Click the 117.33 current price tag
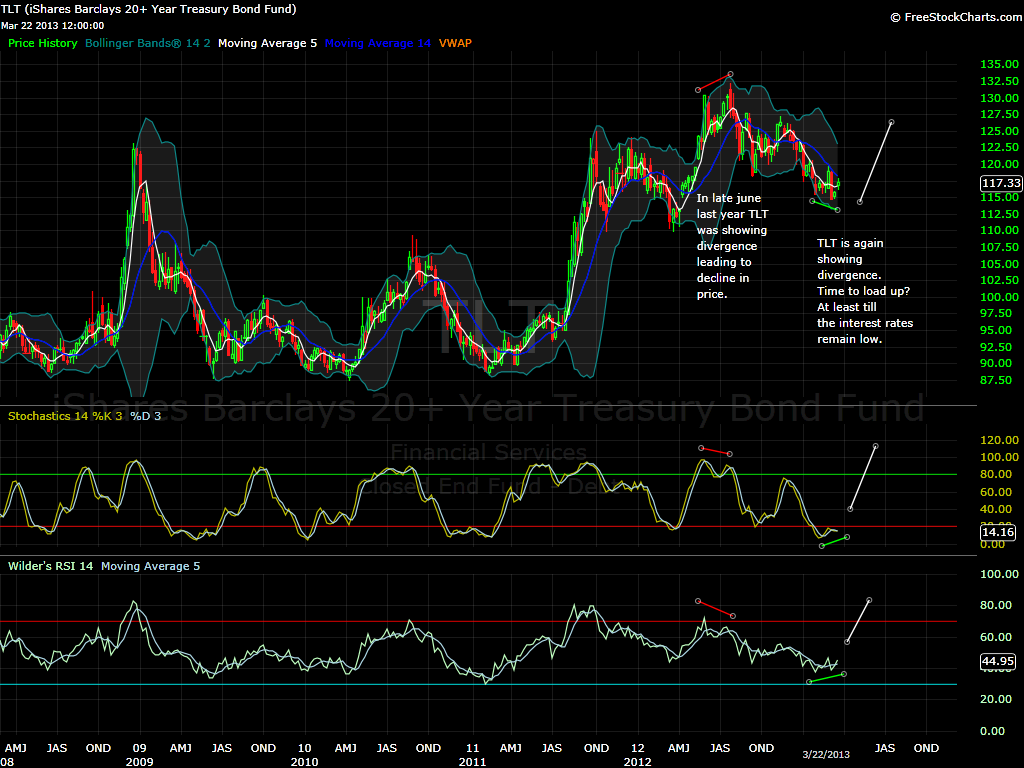1024x768 pixels. (x=1001, y=184)
